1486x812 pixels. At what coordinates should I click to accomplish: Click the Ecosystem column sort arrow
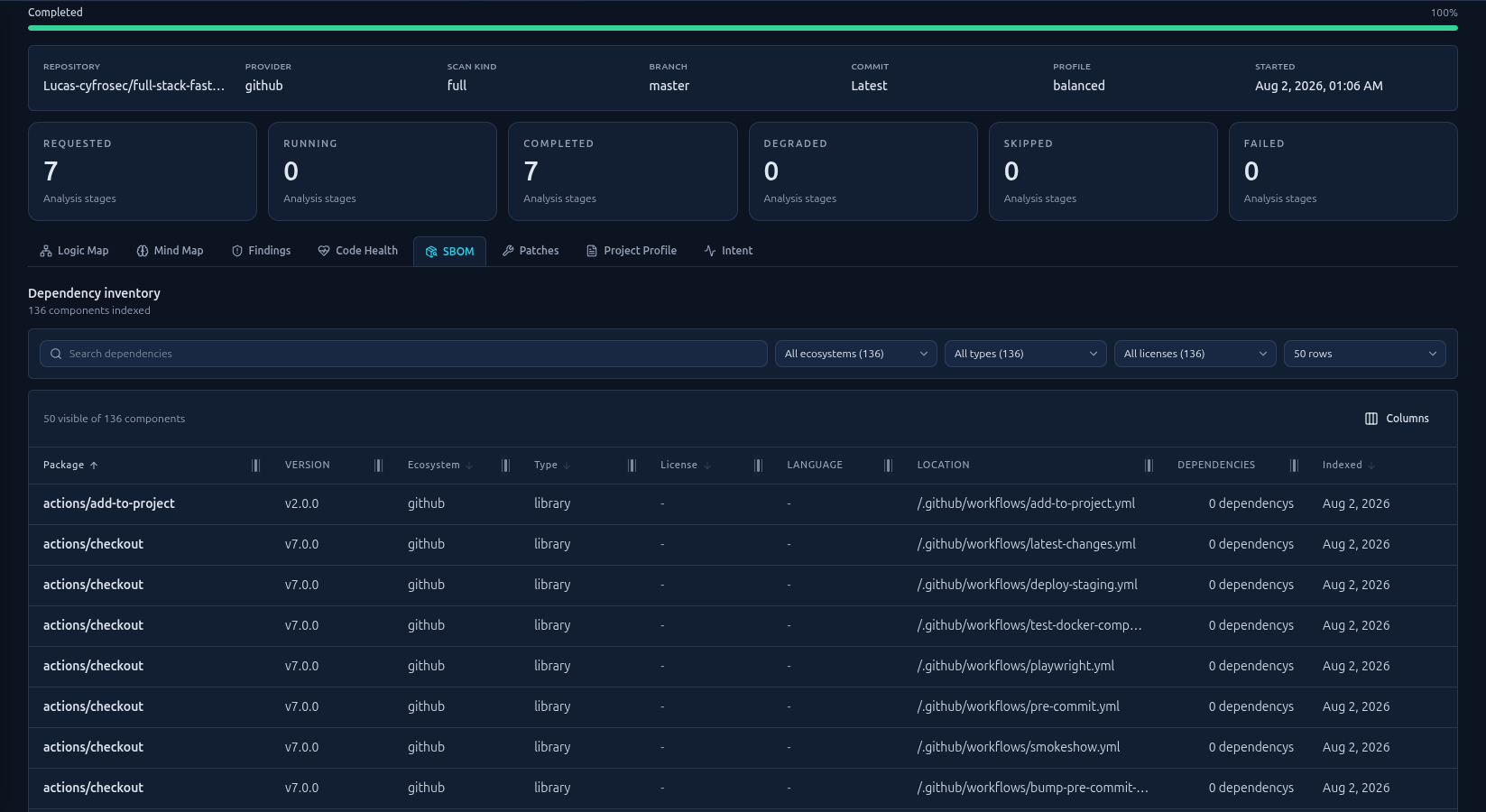tap(469, 466)
